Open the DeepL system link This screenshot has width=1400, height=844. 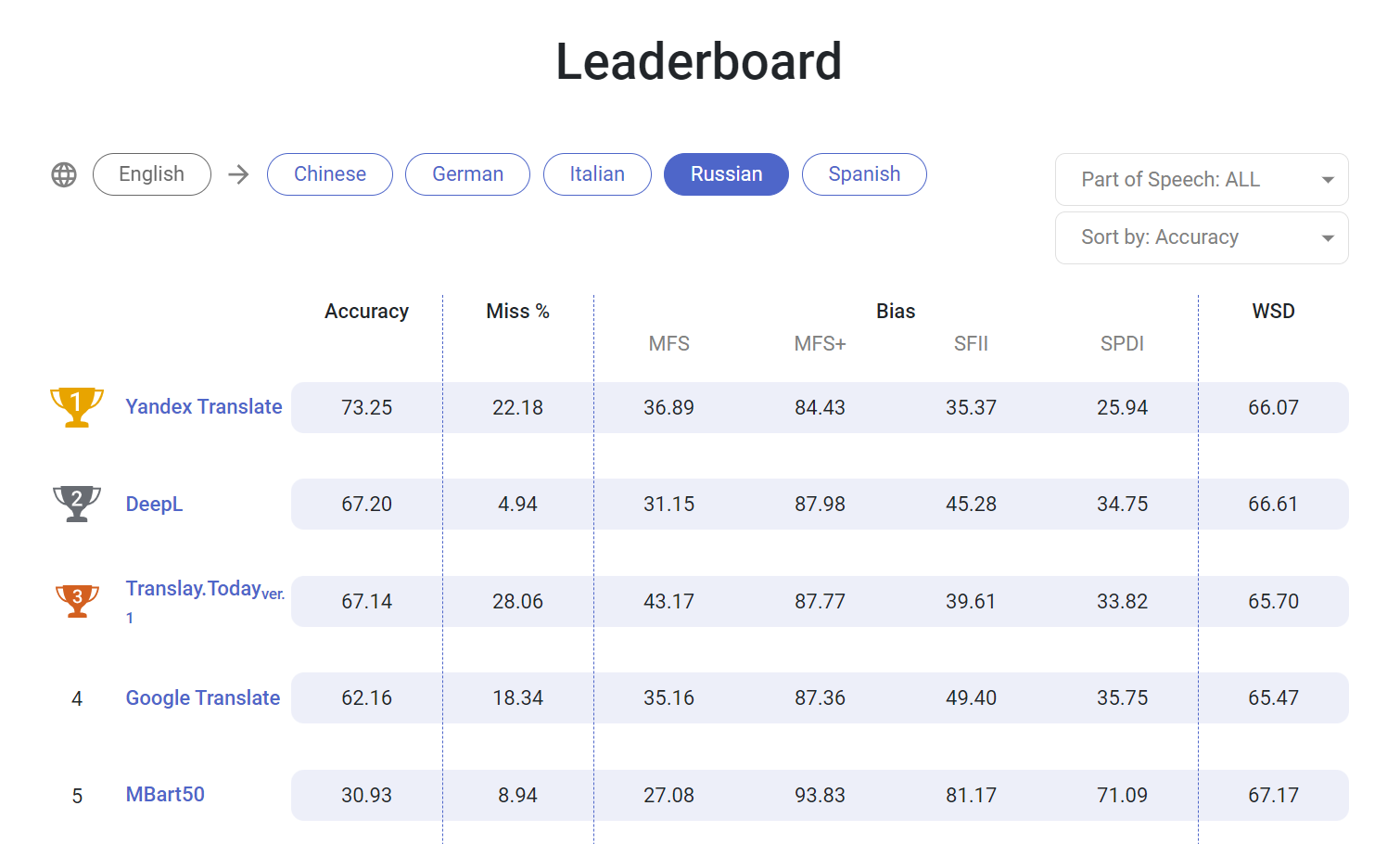pyautogui.click(x=154, y=505)
